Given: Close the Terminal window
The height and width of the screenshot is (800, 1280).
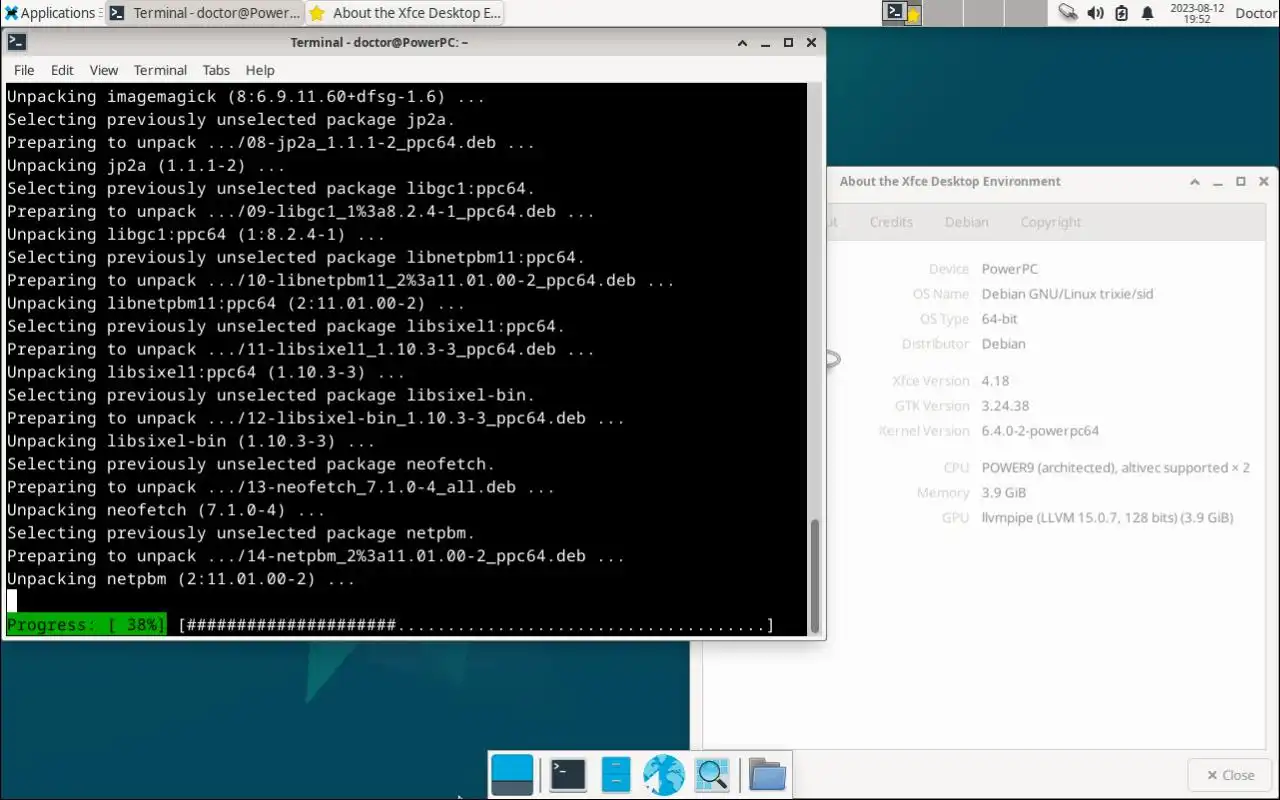Looking at the screenshot, I should coord(811,42).
